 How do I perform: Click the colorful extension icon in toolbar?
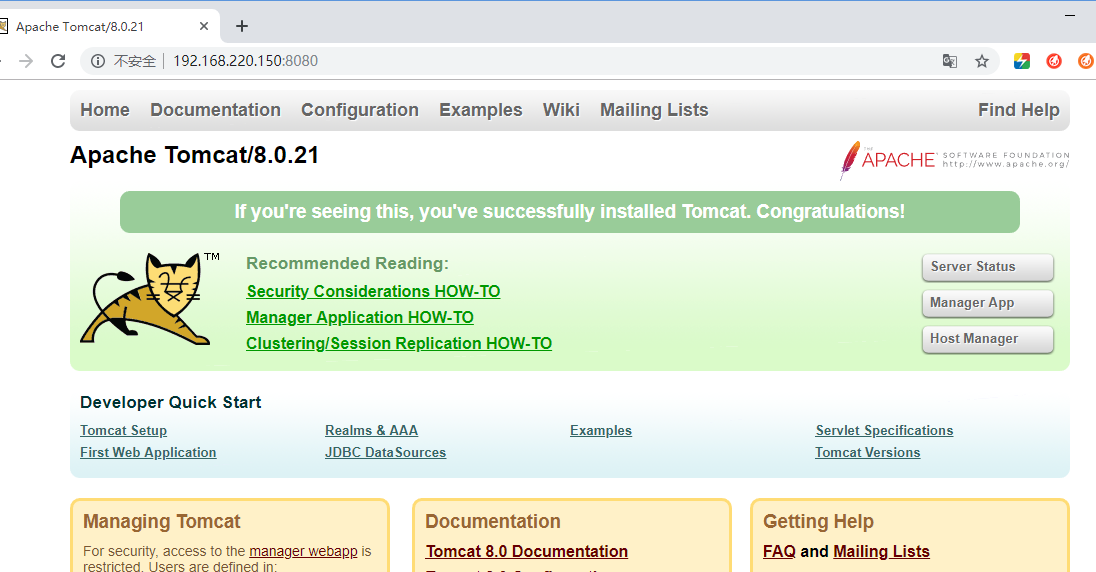[x=1022, y=62]
